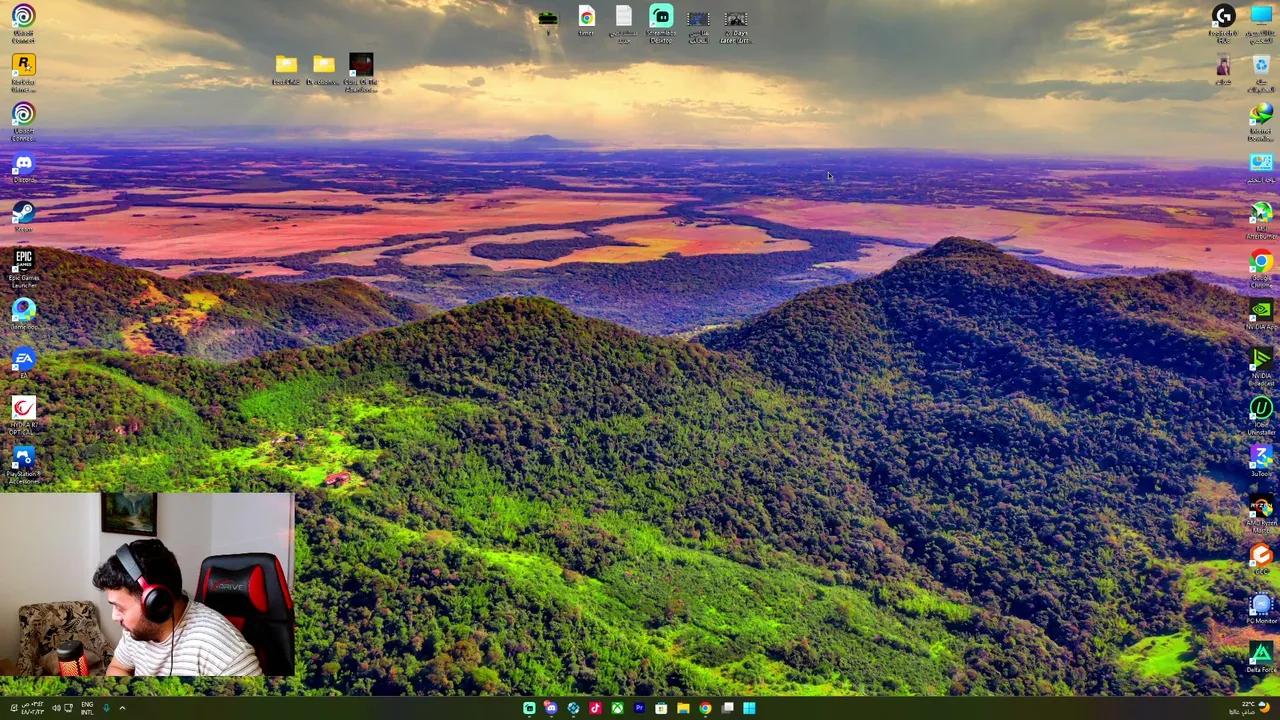Open Adobe Premiere Pro from the taskbar

pyautogui.click(x=639, y=708)
